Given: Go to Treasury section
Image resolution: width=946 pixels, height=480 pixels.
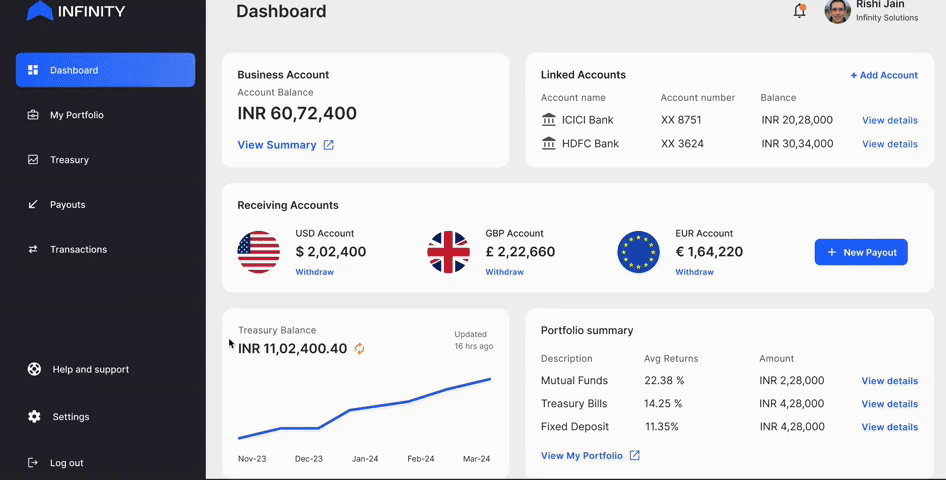Looking at the screenshot, I should click(69, 160).
